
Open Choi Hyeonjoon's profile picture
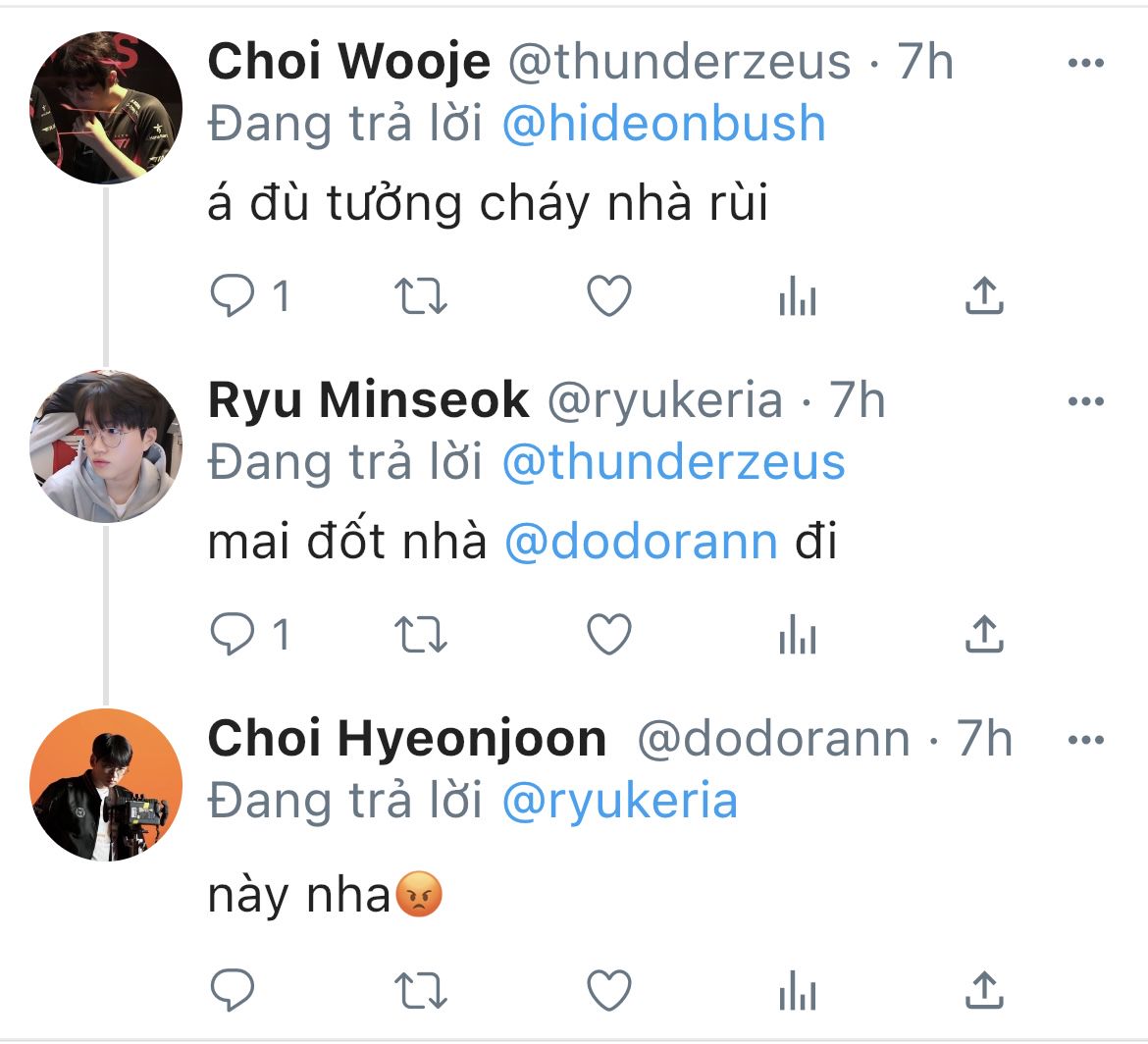(x=106, y=785)
